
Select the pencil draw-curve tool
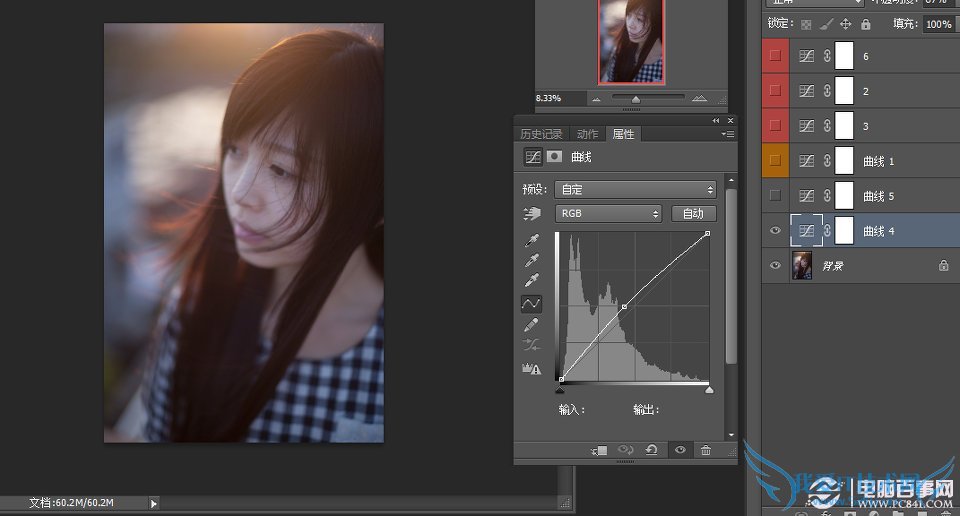532,324
